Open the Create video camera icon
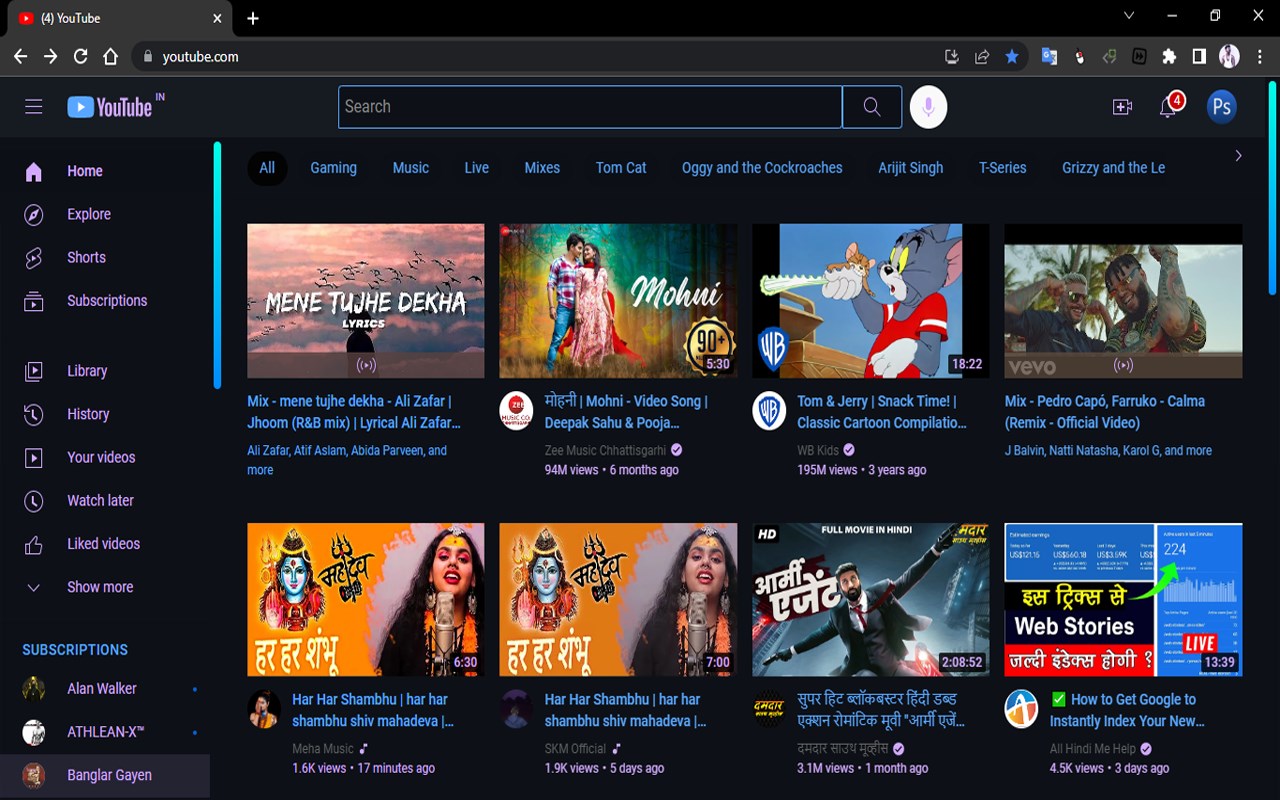This screenshot has width=1280, height=800. (1122, 107)
